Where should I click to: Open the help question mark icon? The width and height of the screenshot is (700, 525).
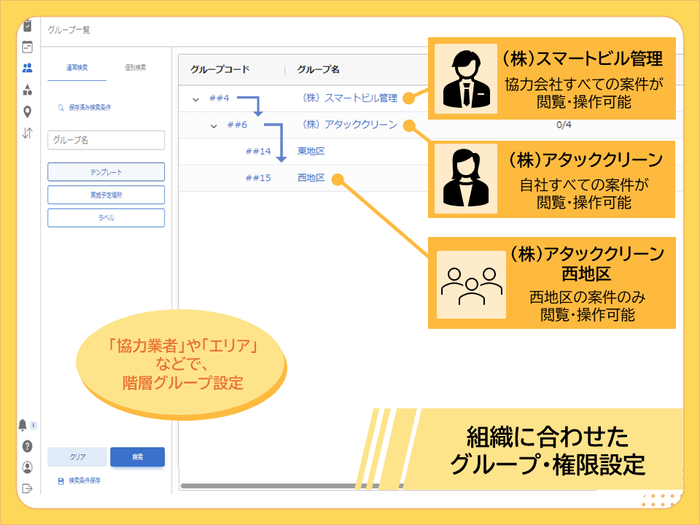[27, 446]
